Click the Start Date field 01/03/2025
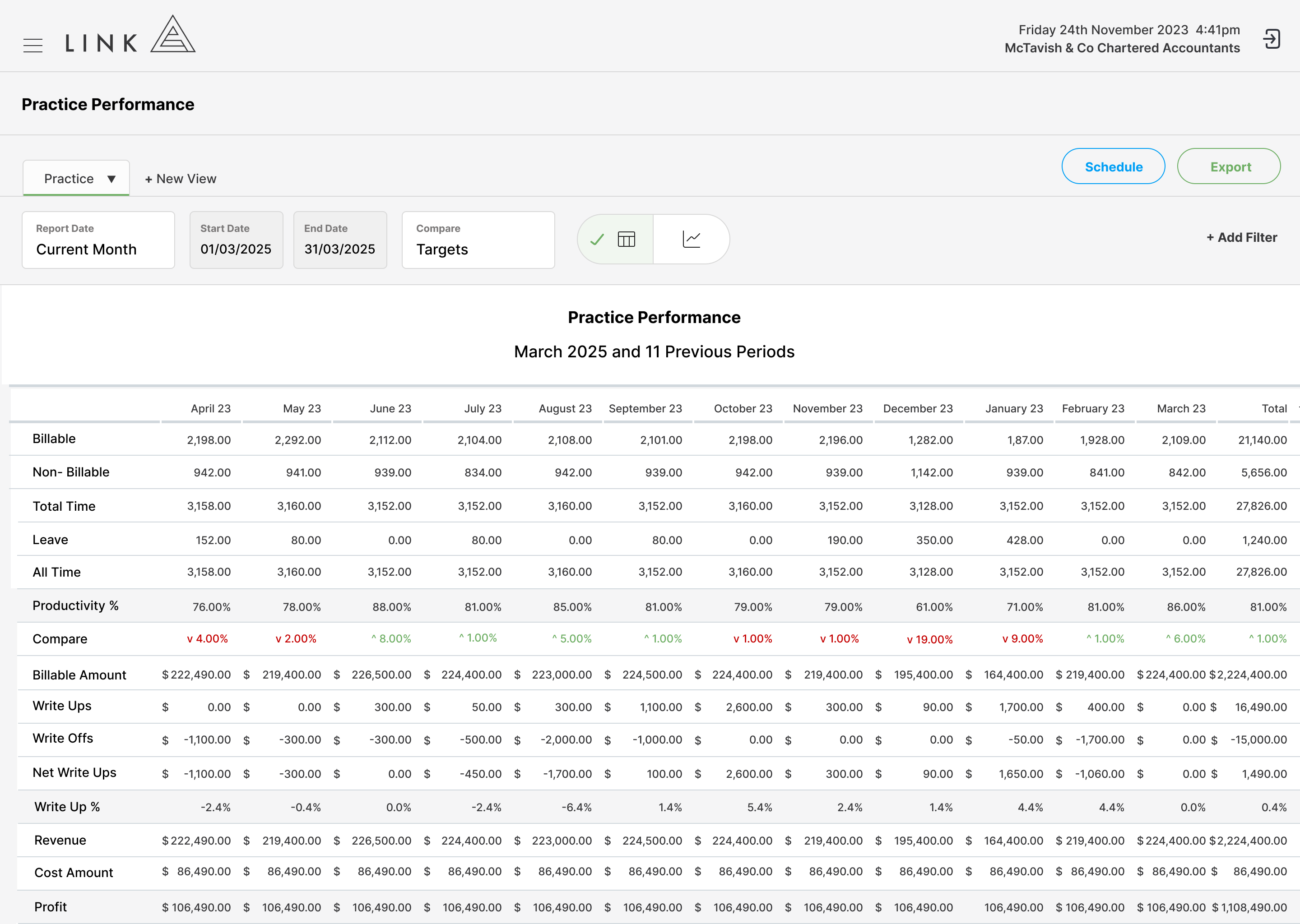1300x924 pixels. (236, 240)
